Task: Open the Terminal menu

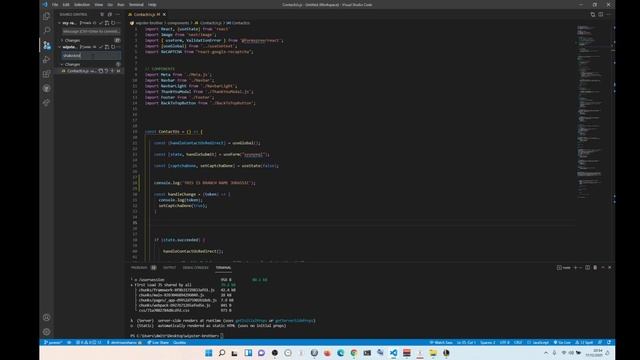Action: (136, 4)
